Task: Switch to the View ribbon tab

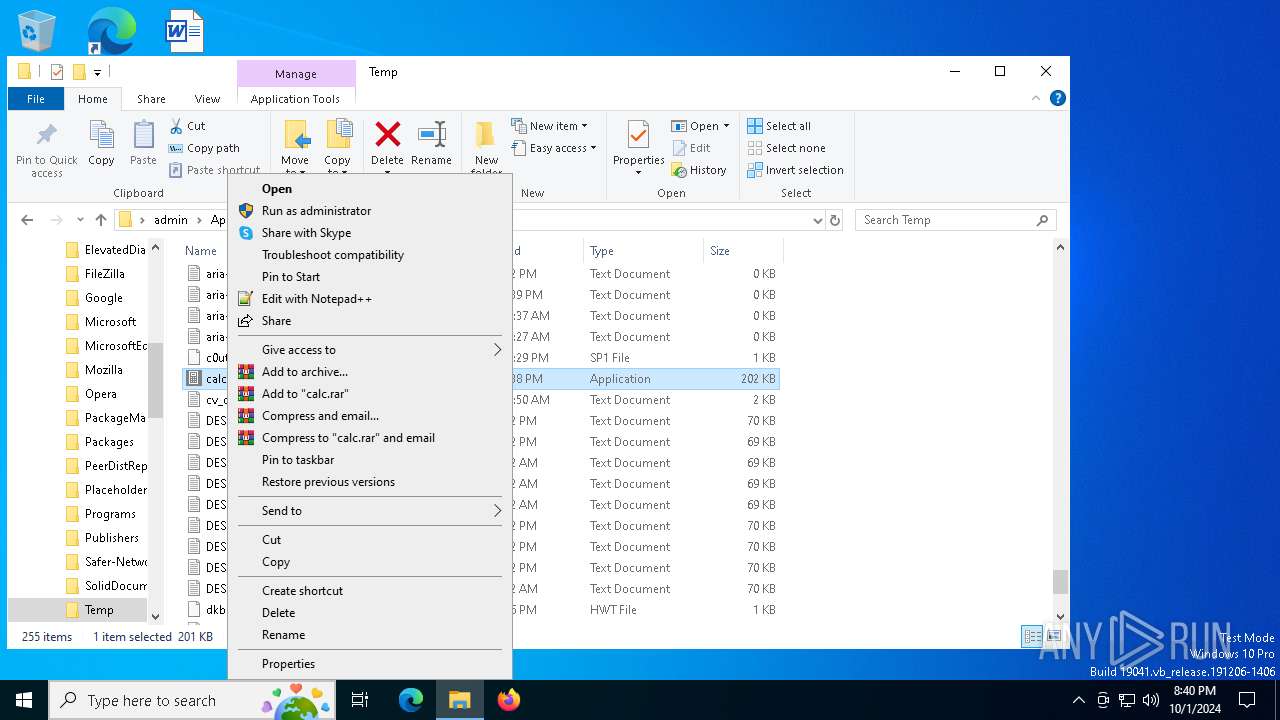Action: [207, 99]
